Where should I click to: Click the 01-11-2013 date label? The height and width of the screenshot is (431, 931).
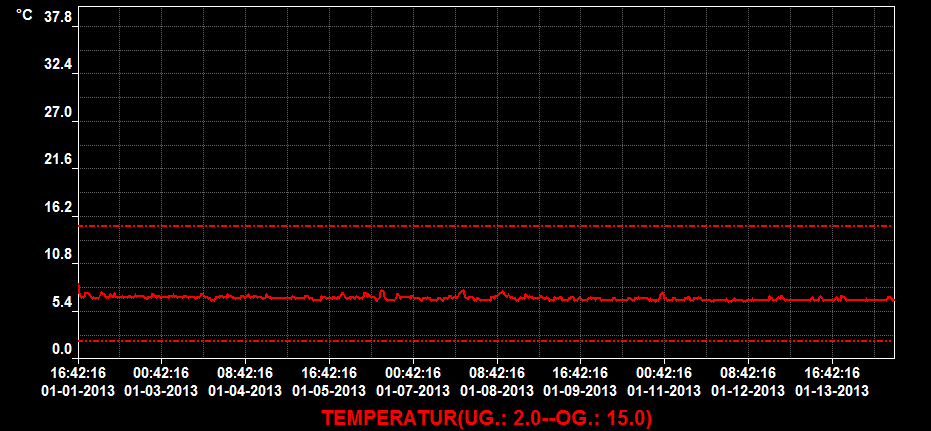pos(664,391)
